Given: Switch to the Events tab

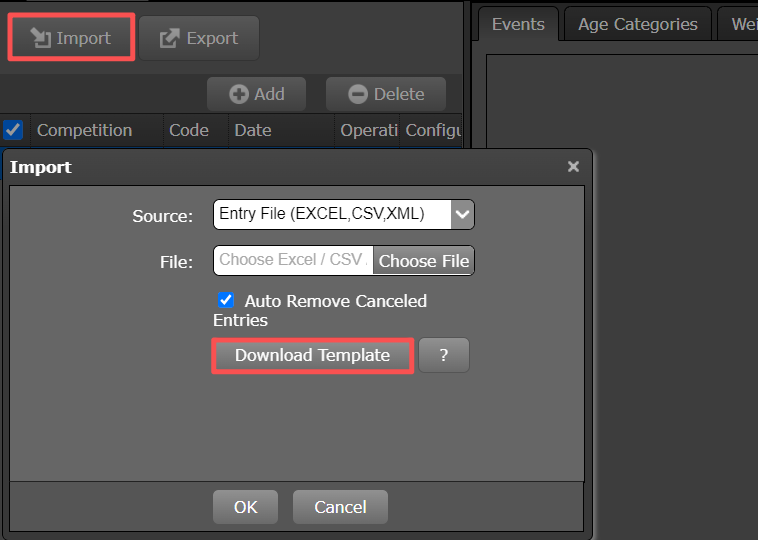Looking at the screenshot, I should (x=518, y=24).
